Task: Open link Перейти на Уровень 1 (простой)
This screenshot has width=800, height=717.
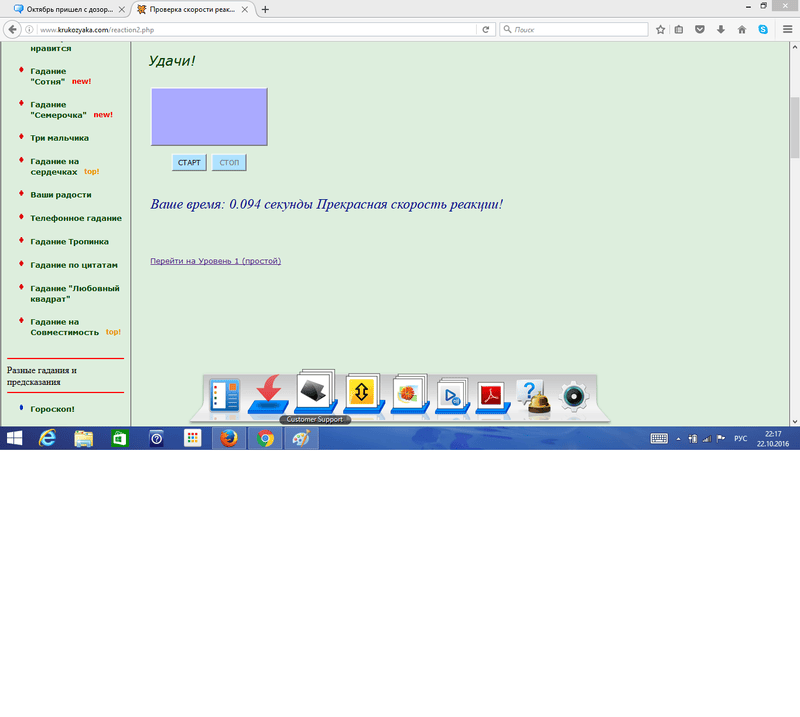Action: pos(215,261)
